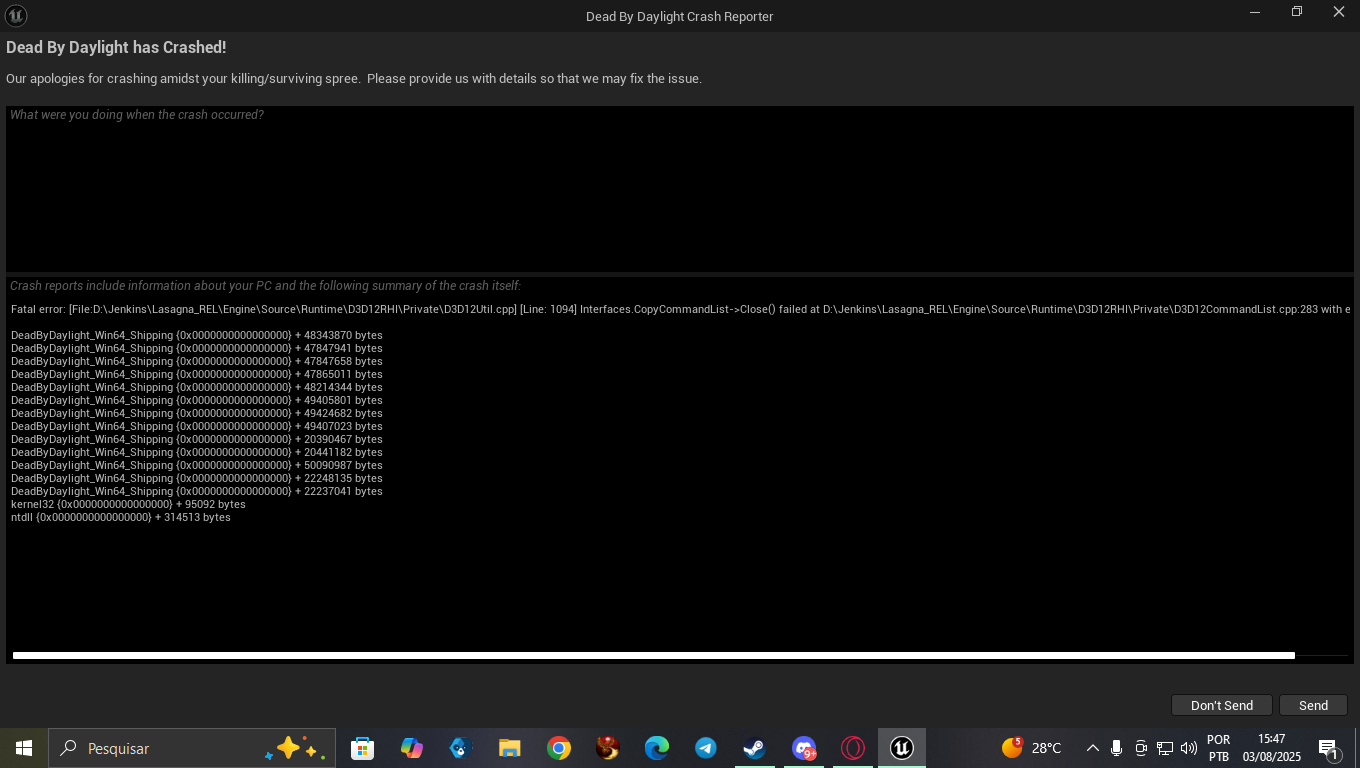
Task: Click the Send button
Action: (x=1313, y=705)
